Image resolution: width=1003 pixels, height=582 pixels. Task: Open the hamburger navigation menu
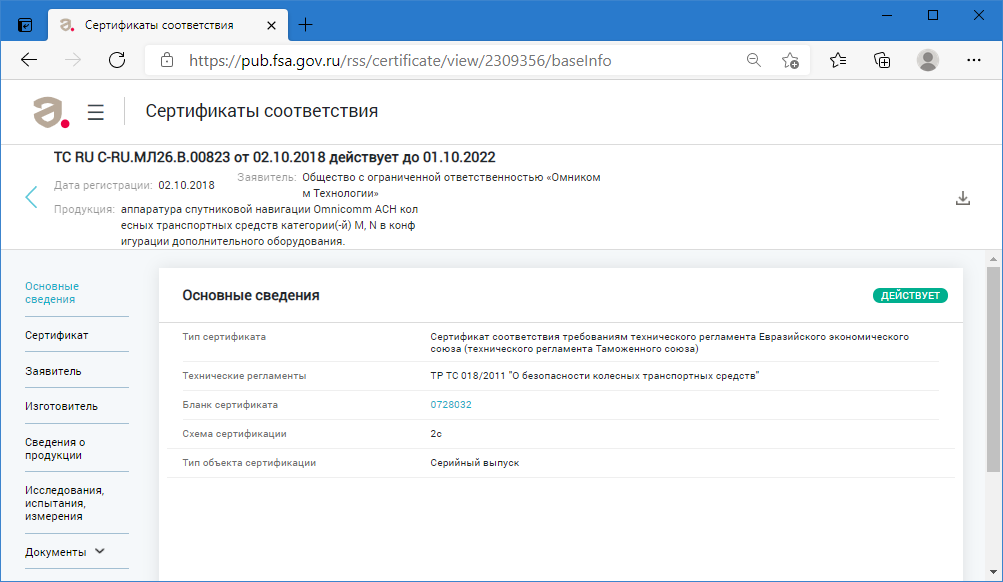[x=96, y=112]
